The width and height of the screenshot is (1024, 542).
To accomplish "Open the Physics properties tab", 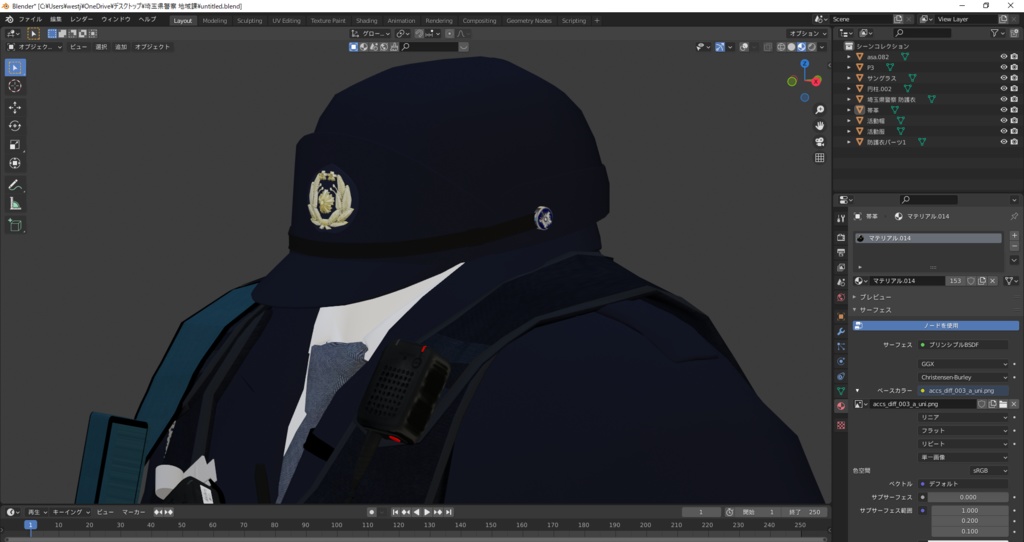I will pyautogui.click(x=841, y=361).
